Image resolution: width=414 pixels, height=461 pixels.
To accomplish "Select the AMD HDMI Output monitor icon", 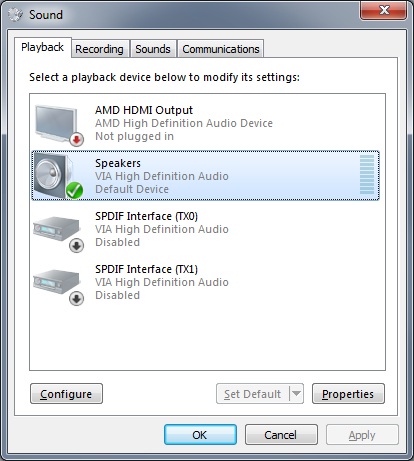I will (56, 124).
